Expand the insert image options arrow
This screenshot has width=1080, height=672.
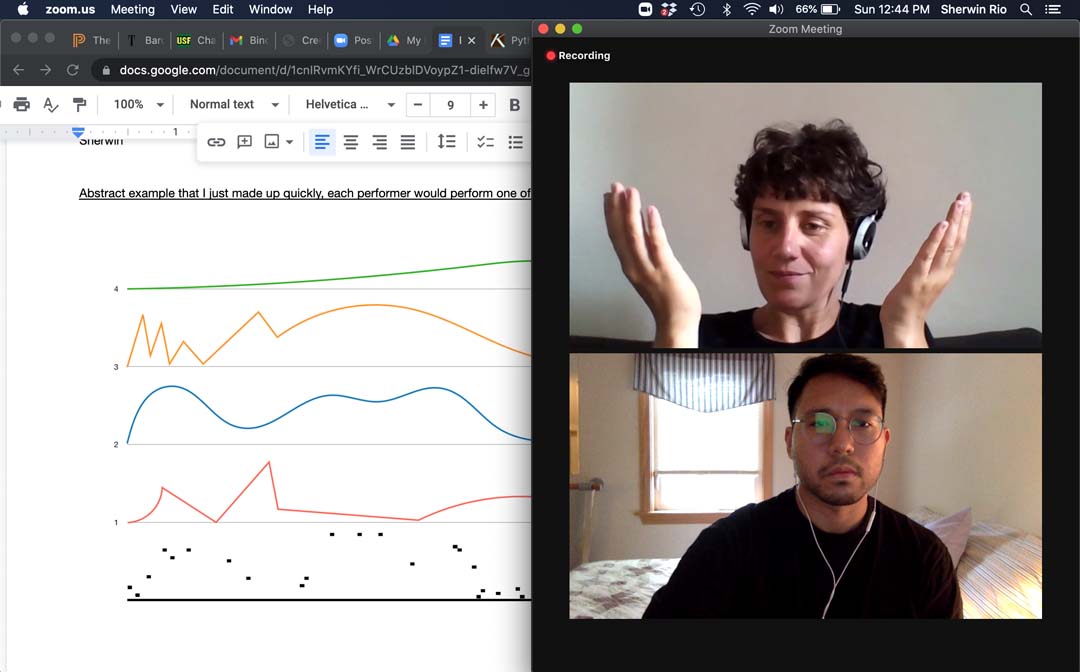coord(290,142)
